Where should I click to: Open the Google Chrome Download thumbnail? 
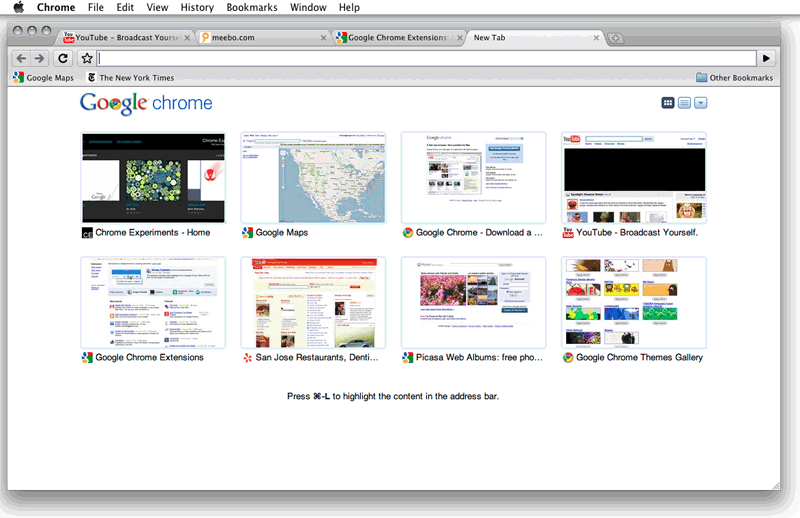(x=473, y=178)
